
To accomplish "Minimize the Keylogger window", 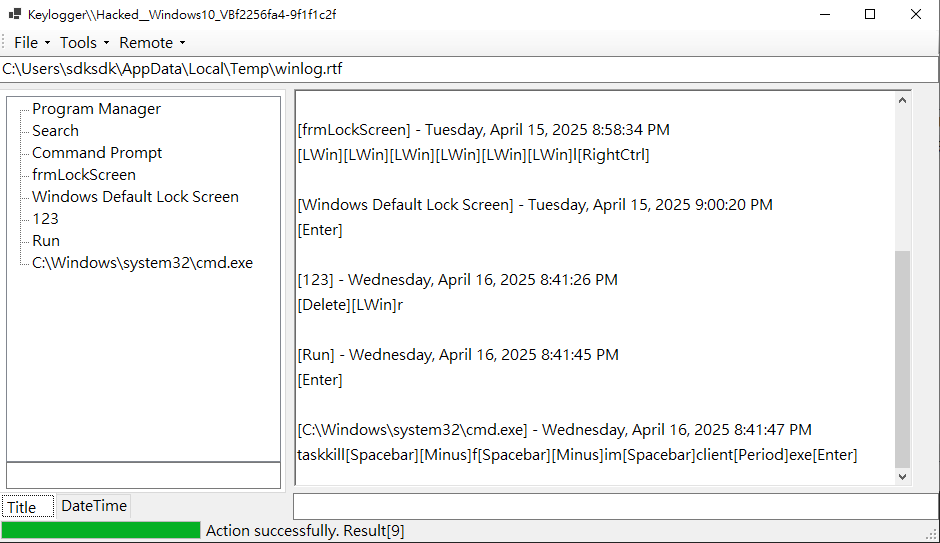I will pos(825,14).
